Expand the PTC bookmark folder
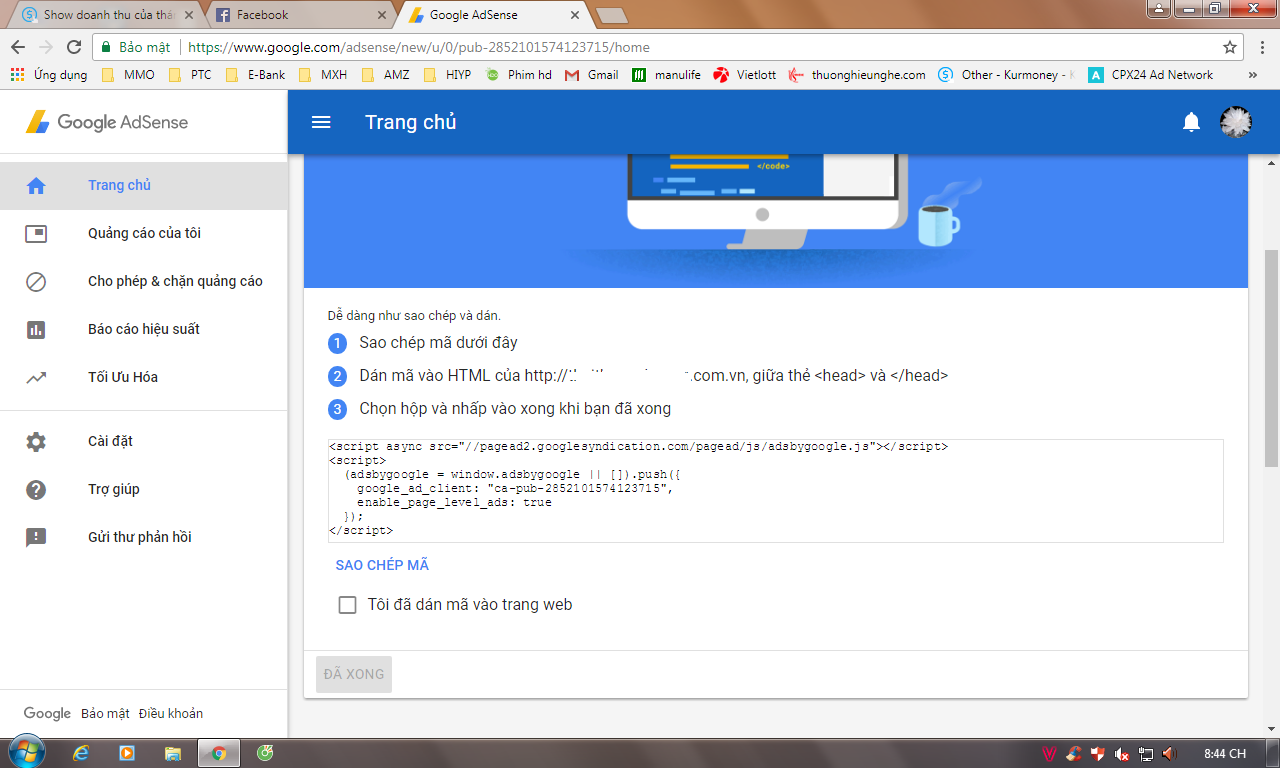1280x768 pixels. (190, 75)
